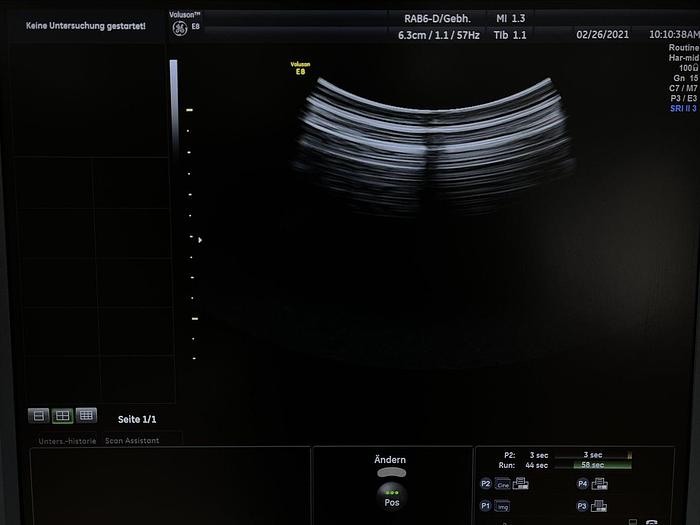
Task: Click the time '10:10:38AM'
Action: [674, 34]
